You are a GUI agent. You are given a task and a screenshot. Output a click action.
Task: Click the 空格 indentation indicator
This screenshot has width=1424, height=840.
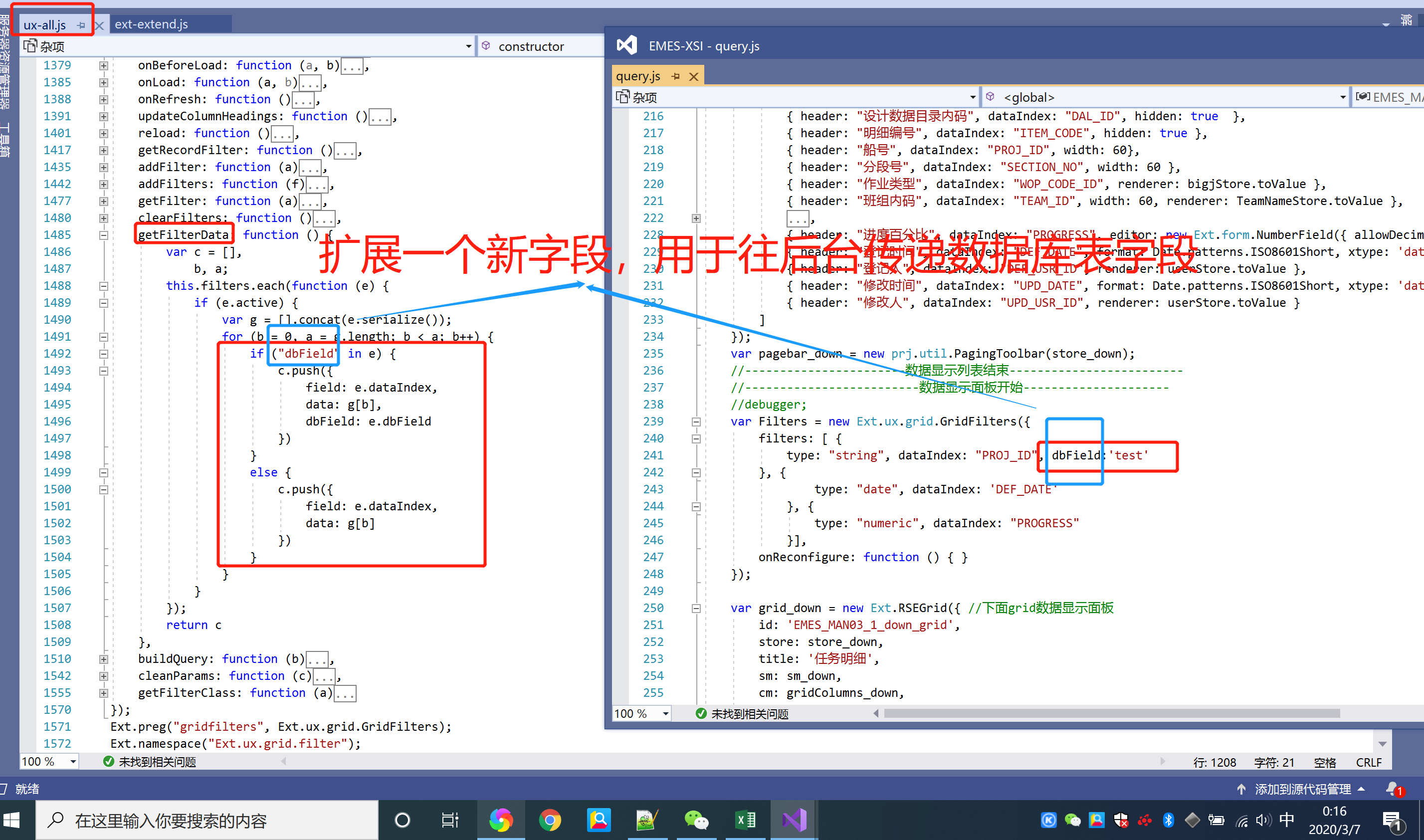point(1324,763)
